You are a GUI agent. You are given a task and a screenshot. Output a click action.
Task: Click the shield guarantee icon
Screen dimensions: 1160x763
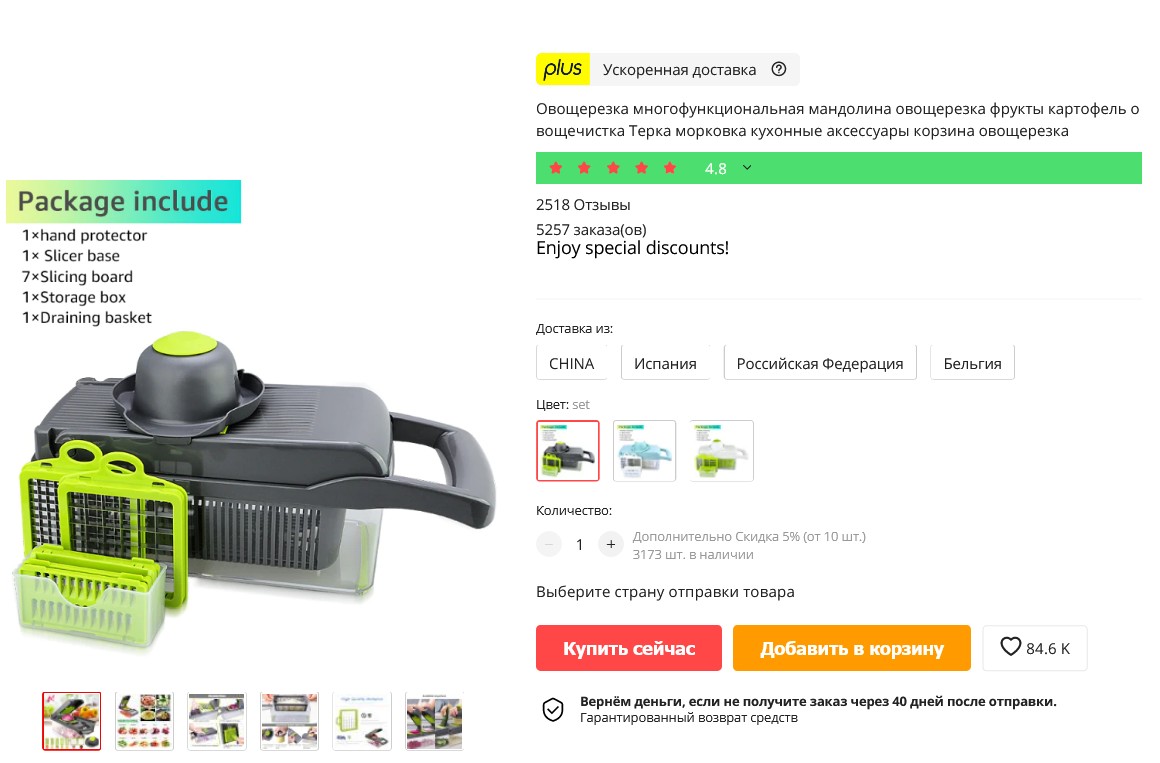tap(553, 709)
